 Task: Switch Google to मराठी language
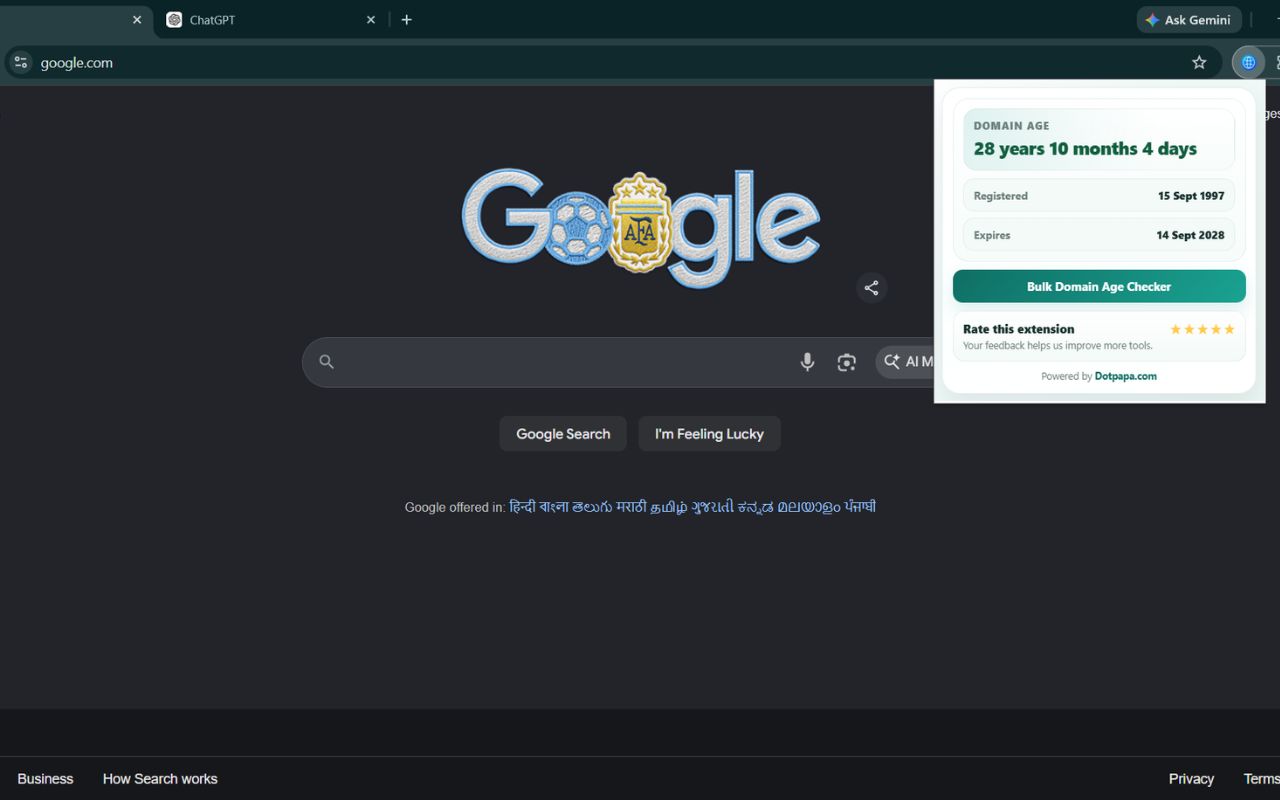click(x=632, y=507)
